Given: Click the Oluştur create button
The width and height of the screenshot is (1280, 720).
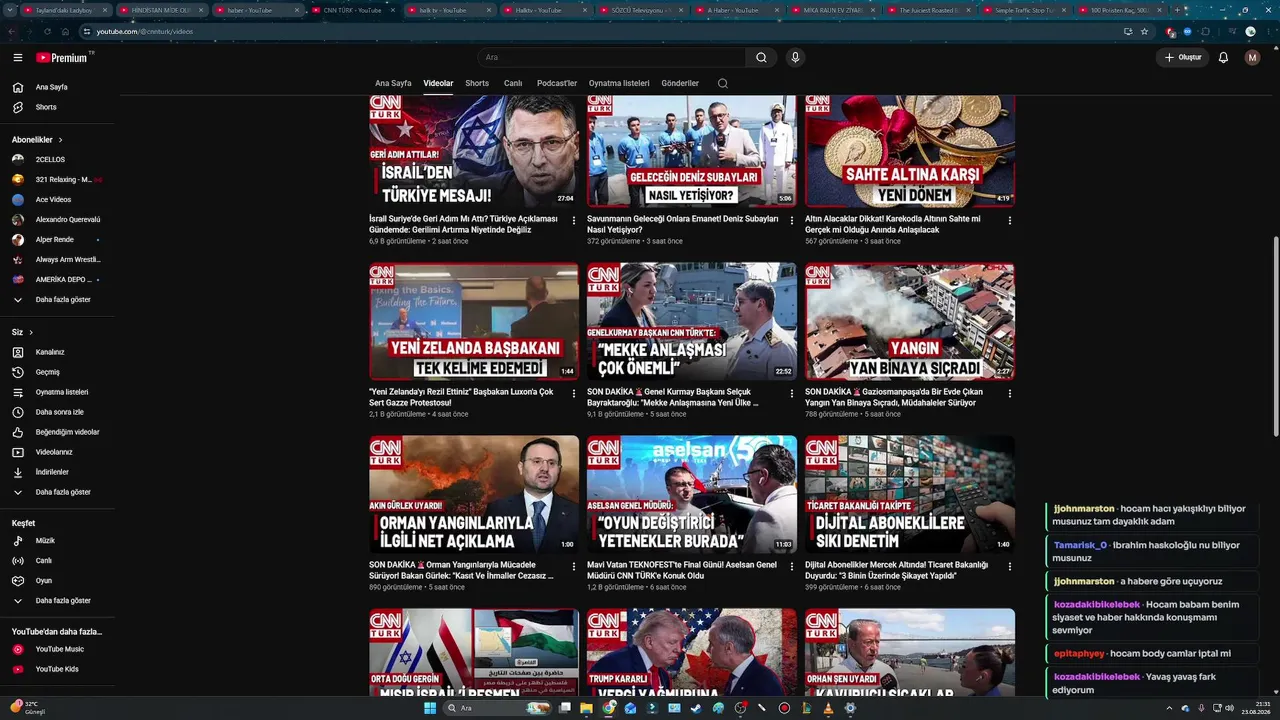Looking at the screenshot, I should (1182, 58).
